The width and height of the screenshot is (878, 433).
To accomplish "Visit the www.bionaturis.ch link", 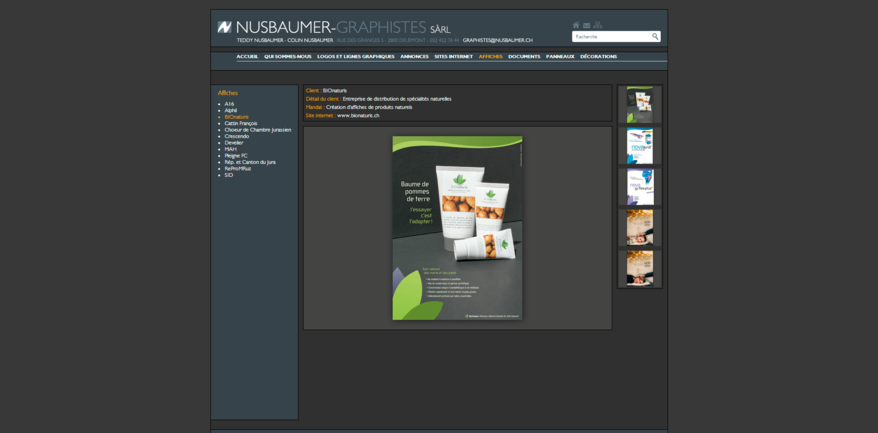I will [x=358, y=115].
